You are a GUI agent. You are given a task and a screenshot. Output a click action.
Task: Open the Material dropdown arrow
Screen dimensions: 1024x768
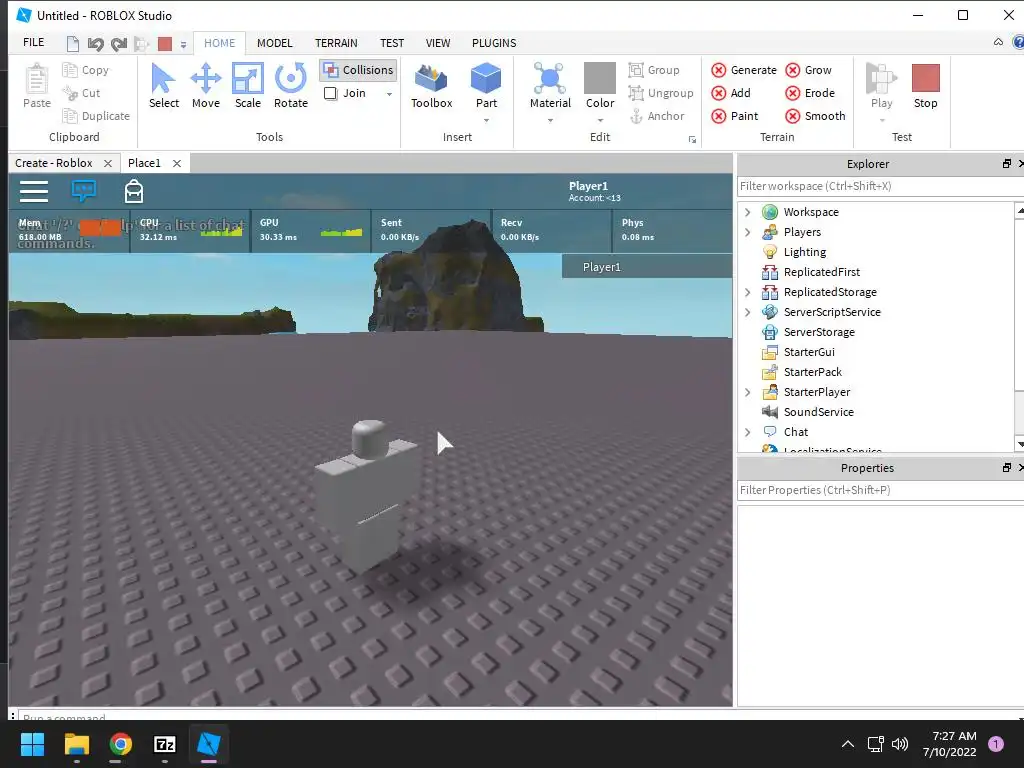pos(550,120)
